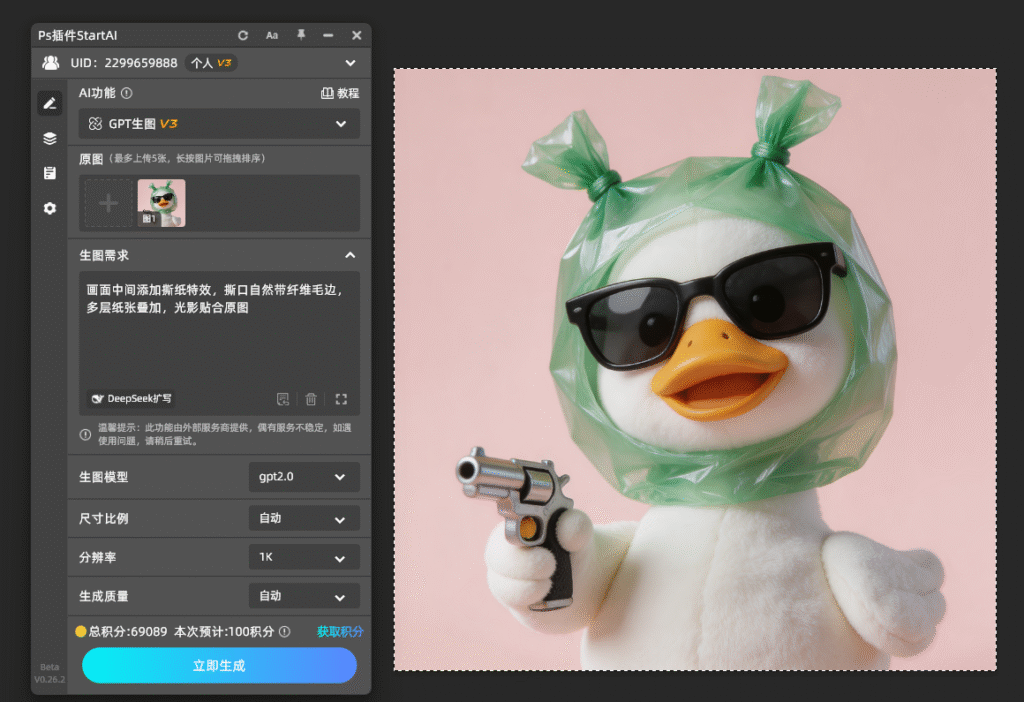Open the GPT生图 function dropdown

pyautogui.click(x=219, y=123)
